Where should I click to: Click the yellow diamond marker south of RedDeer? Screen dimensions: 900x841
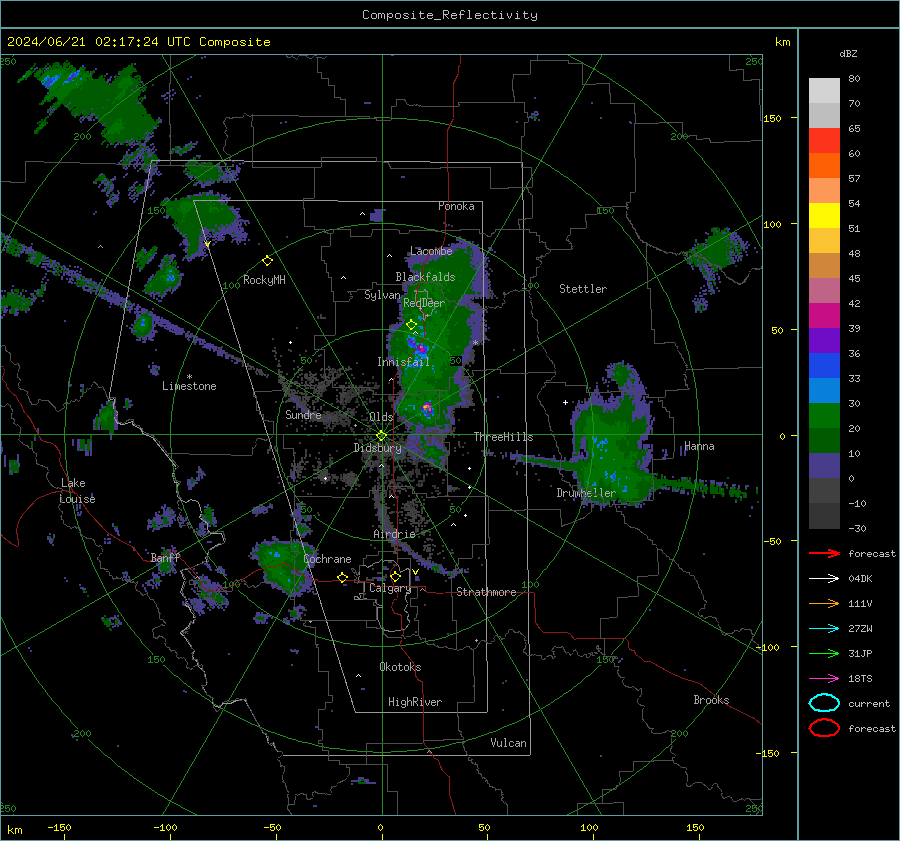click(411, 325)
